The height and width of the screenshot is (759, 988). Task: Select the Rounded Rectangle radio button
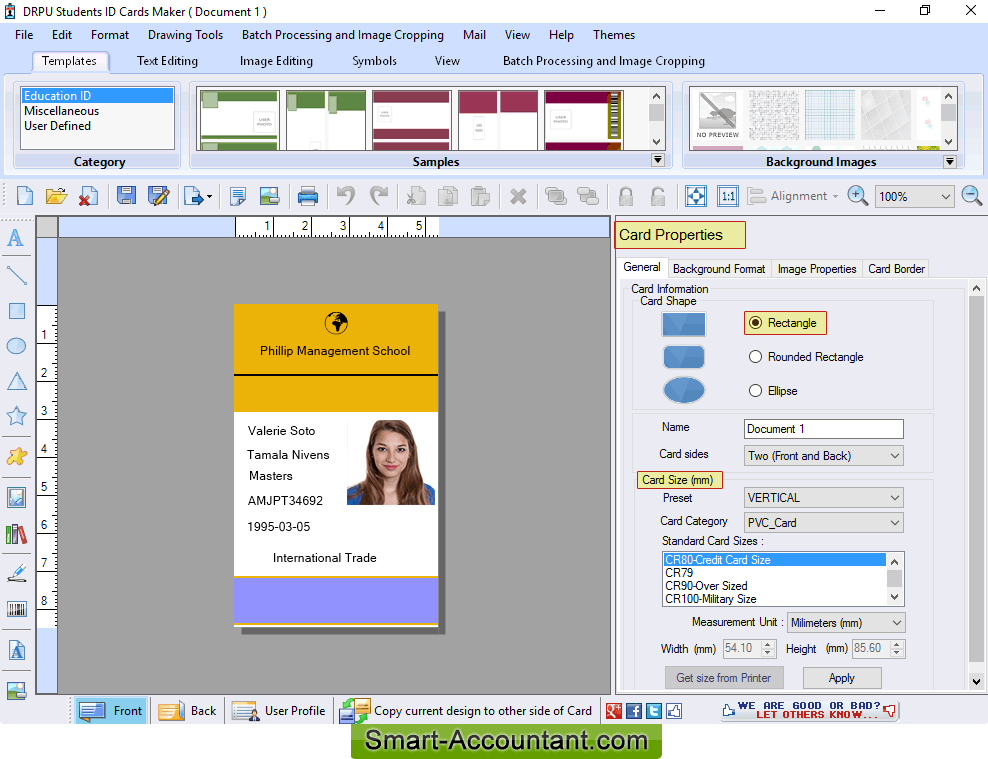pos(755,357)
